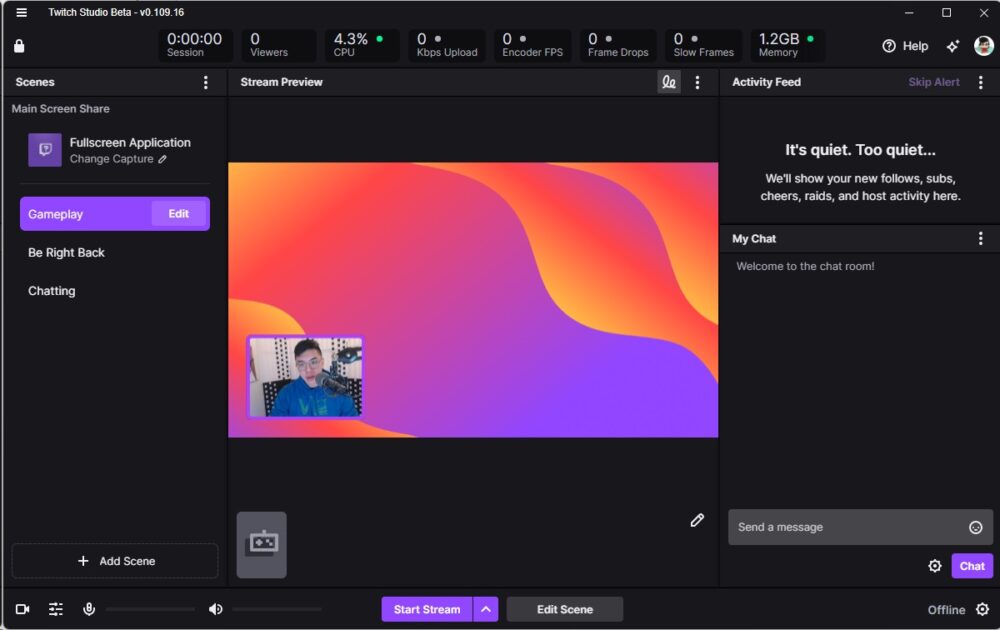Click the lock icon below the hamburger menu

20,45
